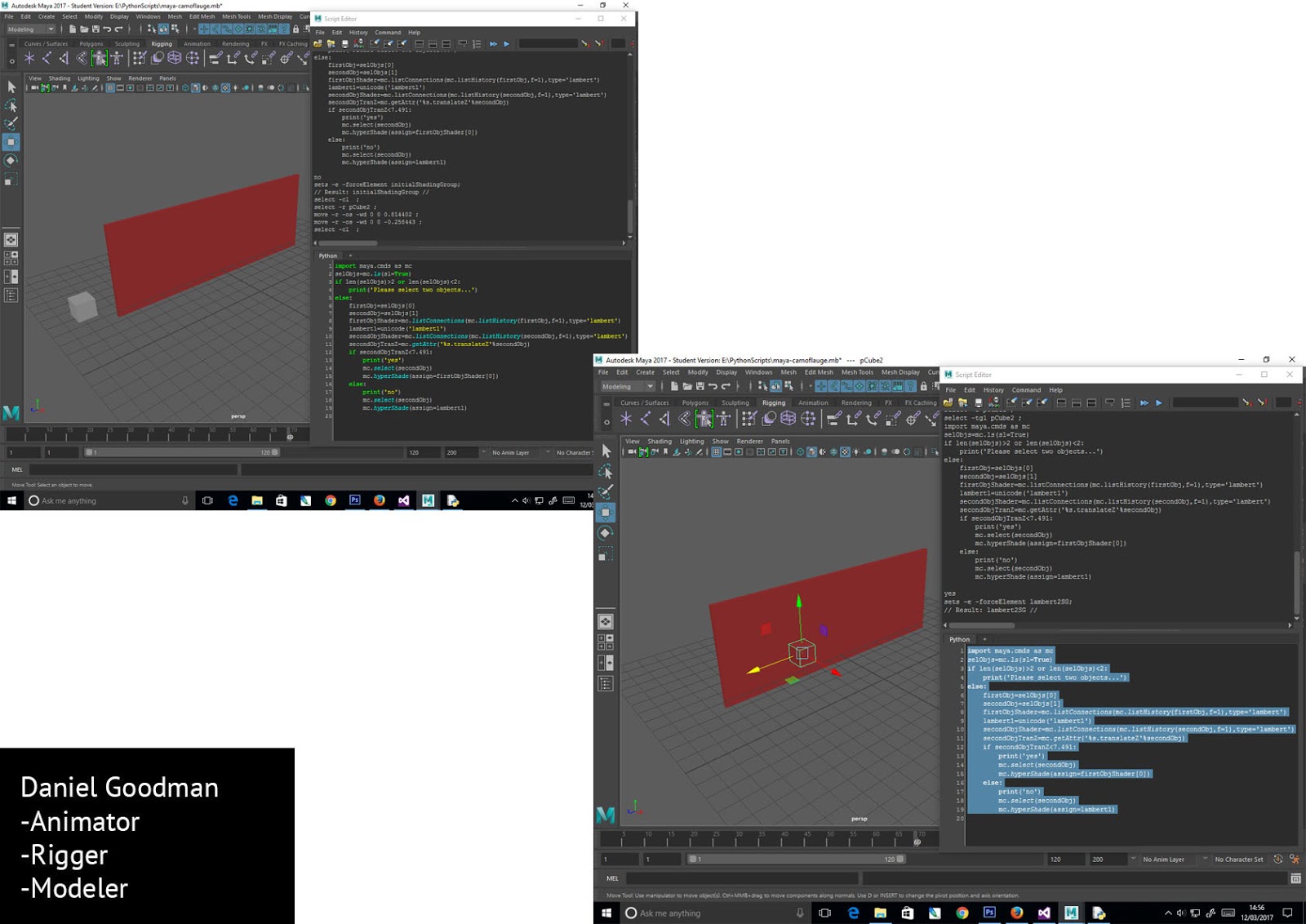The height and width of the screenshot is (924, 1306).
Task: Show hidden icons in bottom-right taskbar tray
Action: click(x=1168, y=913)
